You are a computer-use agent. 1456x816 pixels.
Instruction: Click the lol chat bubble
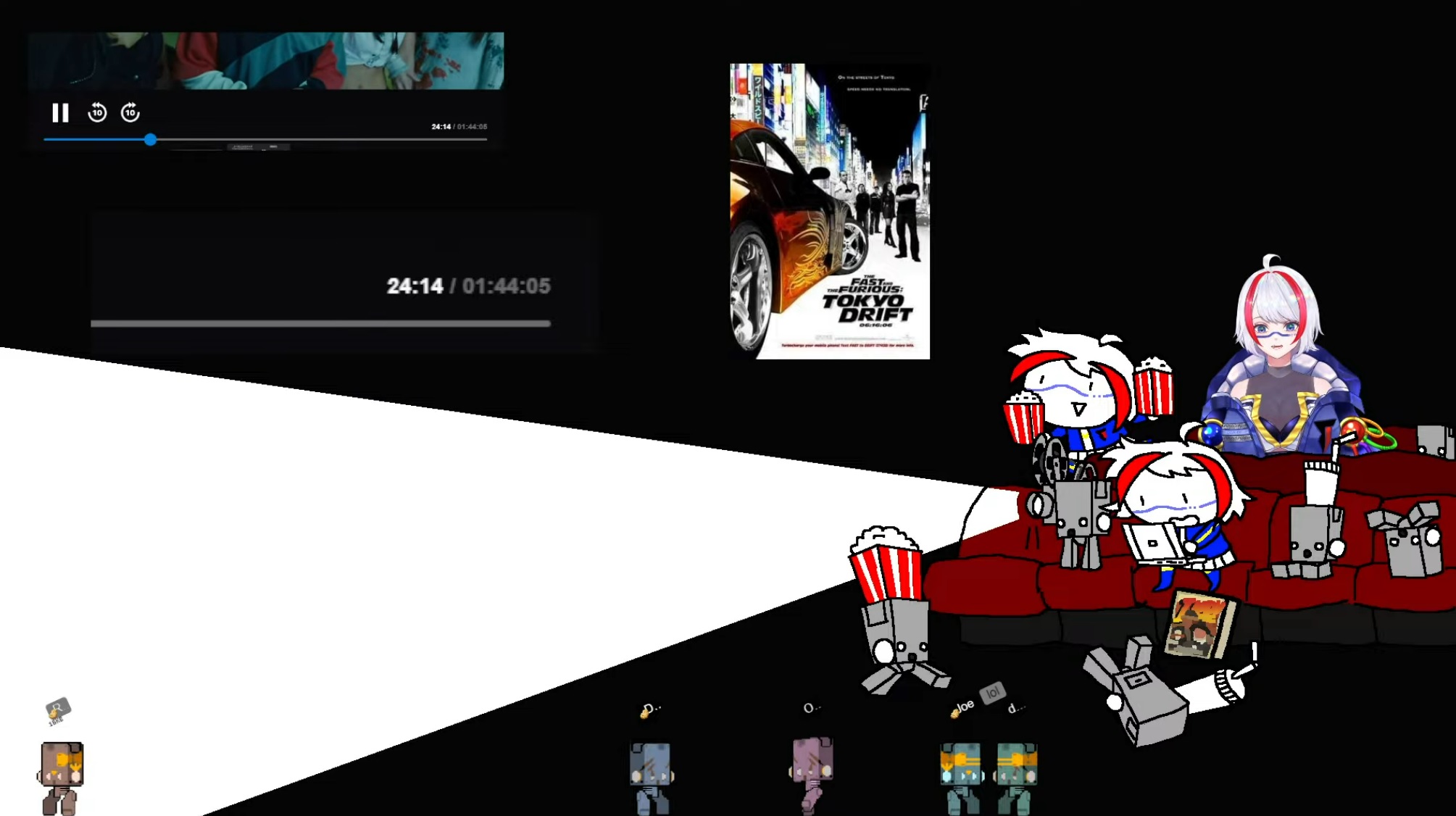[x=992, y=693]
